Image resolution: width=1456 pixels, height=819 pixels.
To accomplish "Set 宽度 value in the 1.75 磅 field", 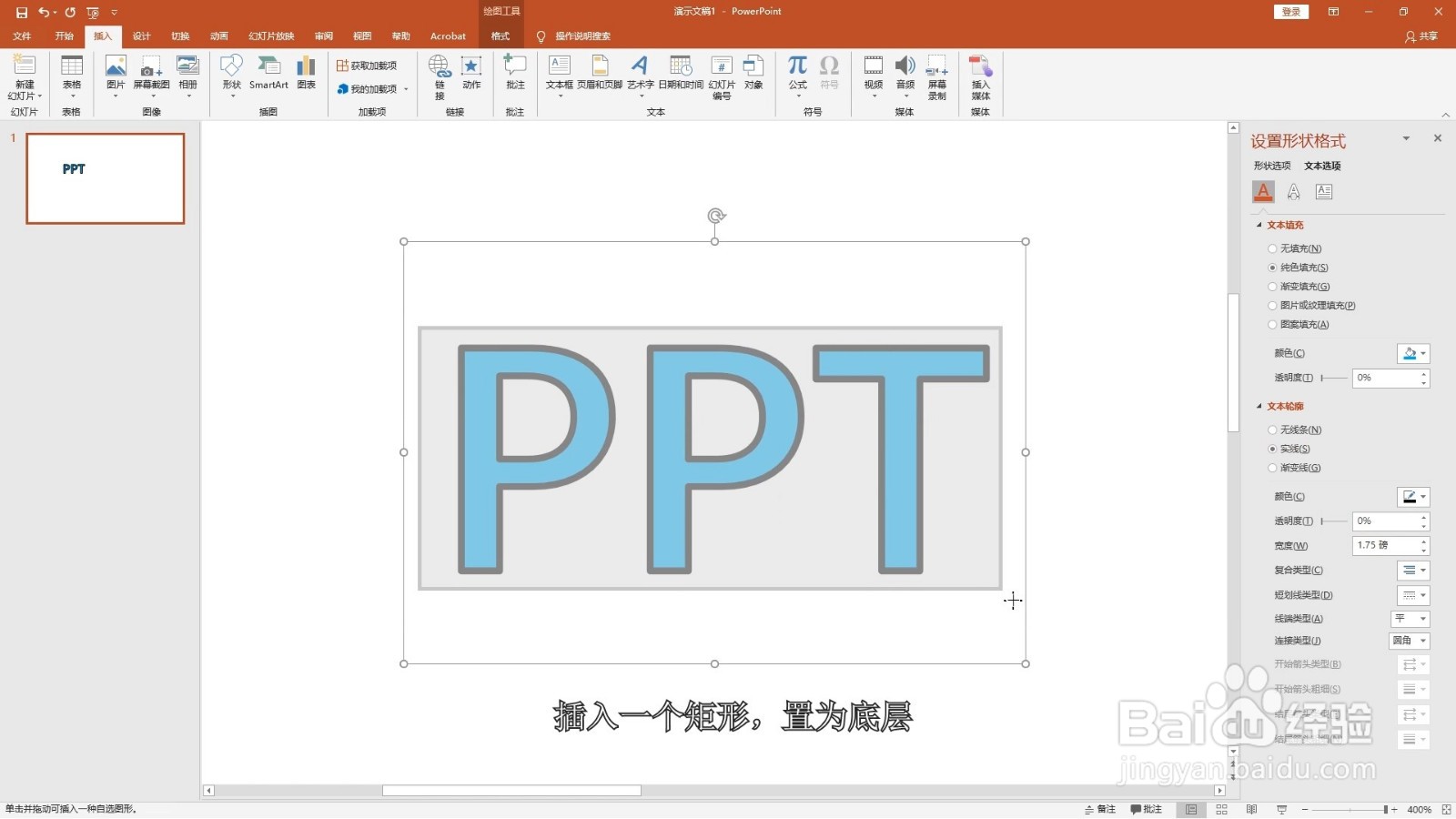I will (1376, 544).
